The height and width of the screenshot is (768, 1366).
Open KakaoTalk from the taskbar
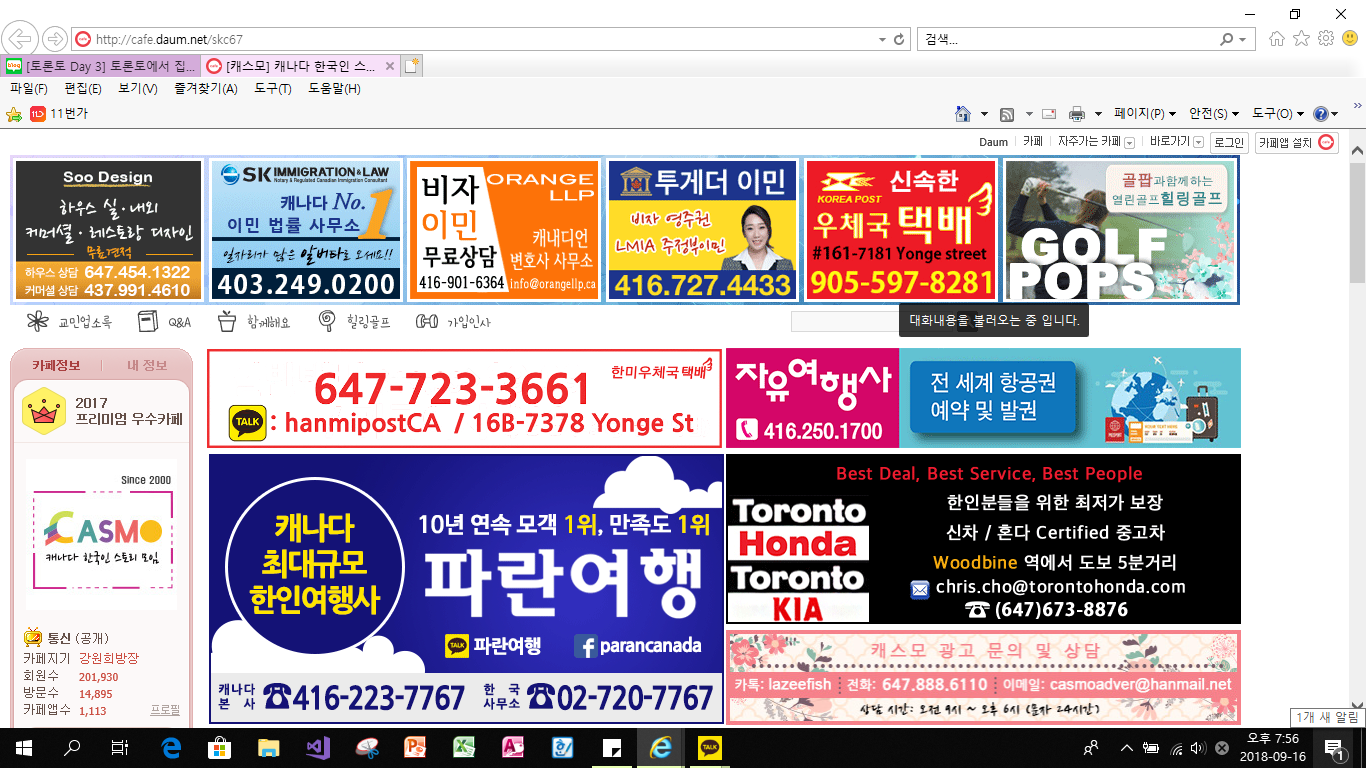pos(709,747)
